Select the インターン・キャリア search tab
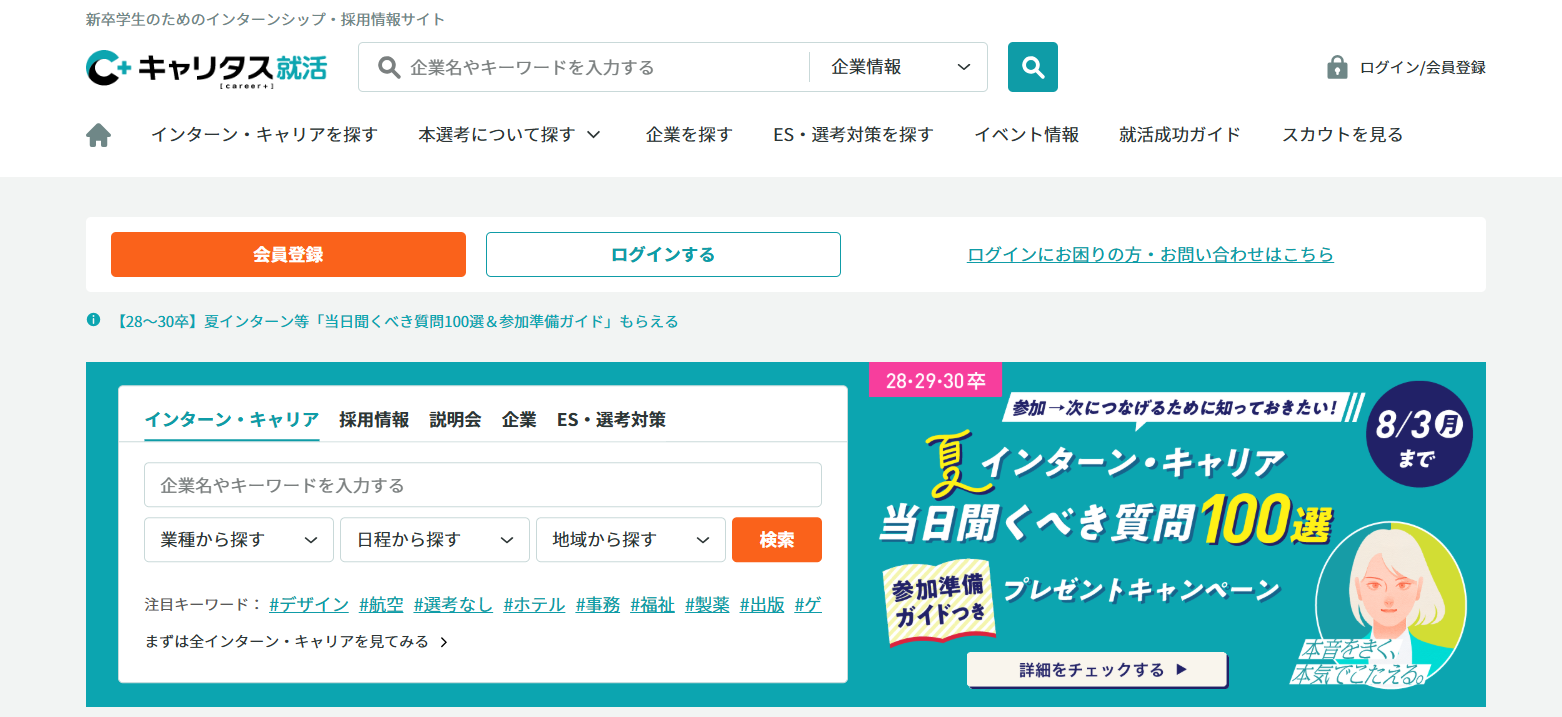Viewport: 1562px width, 717px height. click(x=232, y=420)
